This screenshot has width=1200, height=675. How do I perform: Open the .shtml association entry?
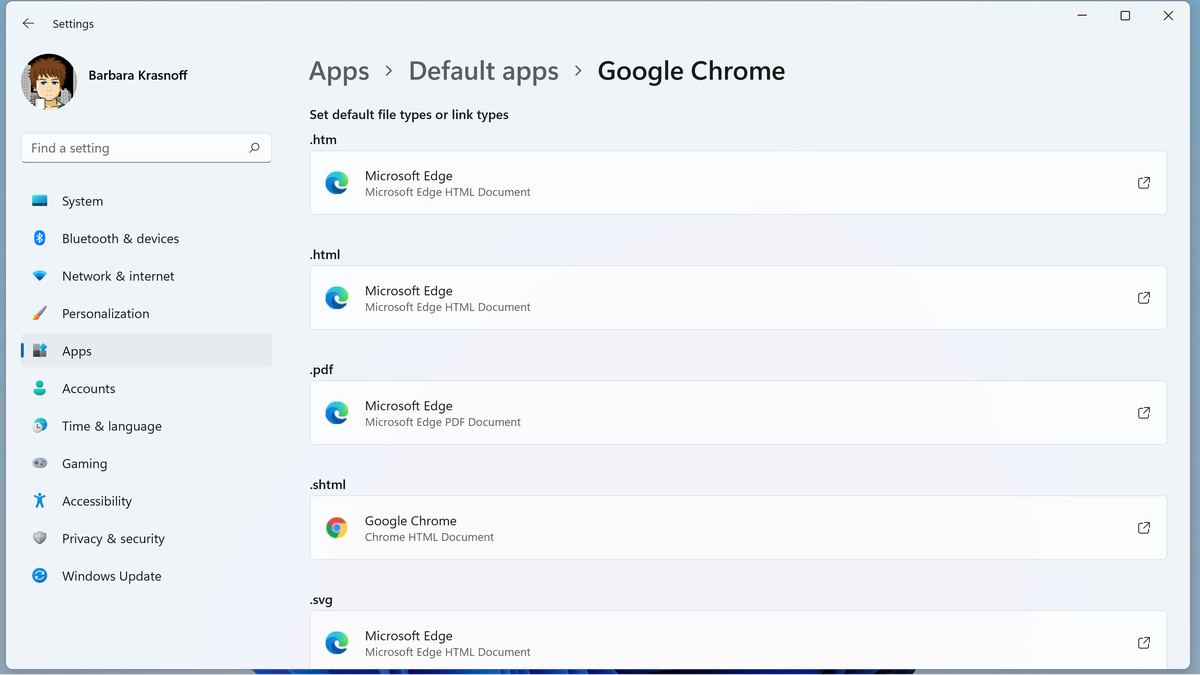(x=738, y=527)
